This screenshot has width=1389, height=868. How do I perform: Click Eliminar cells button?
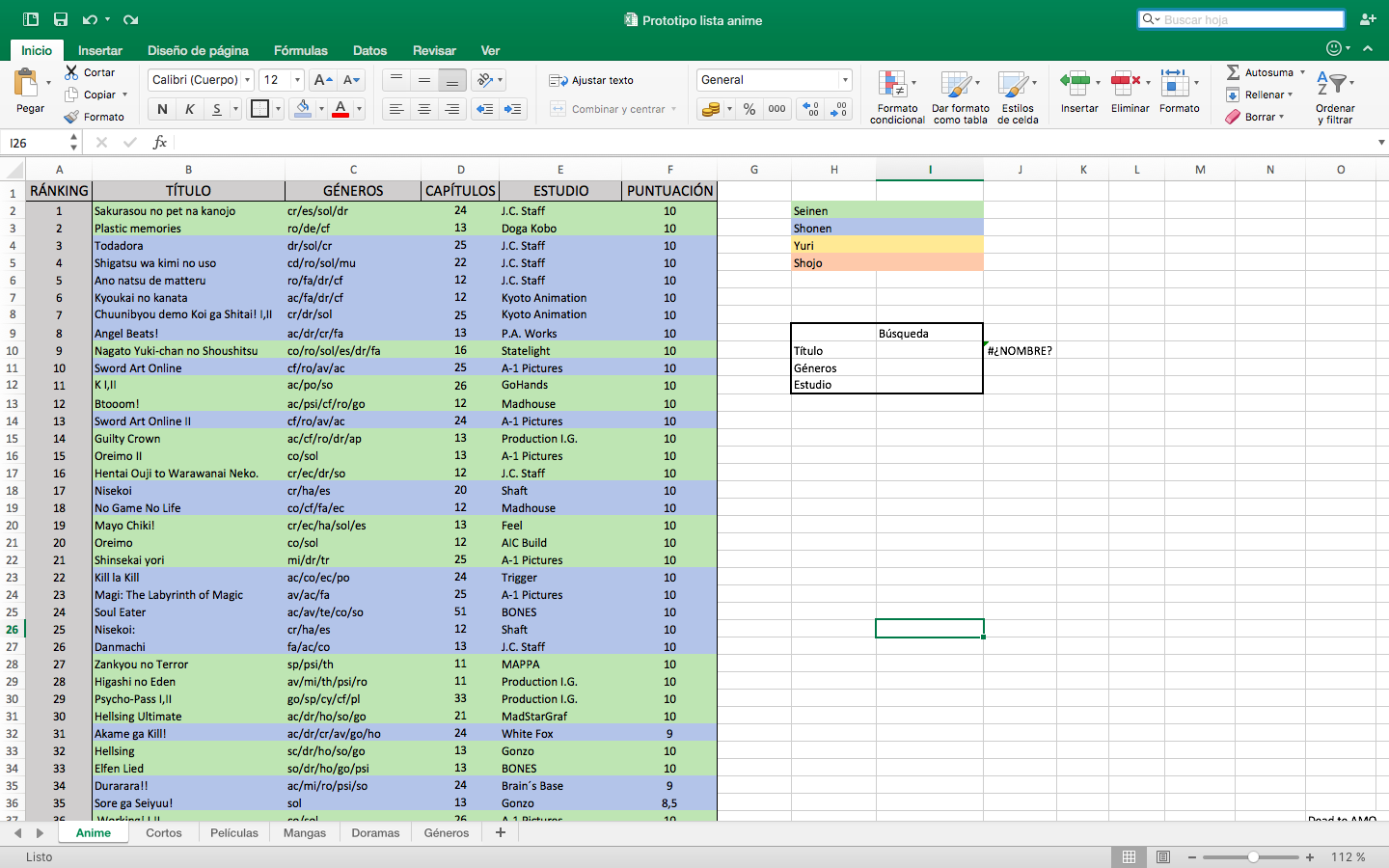(x=1130, y=93)
